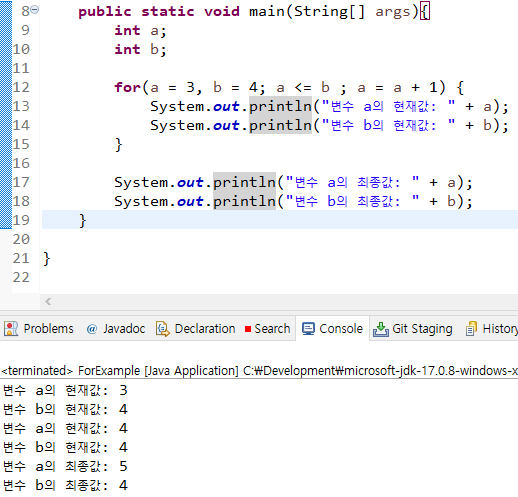Select the Console tab
Viewport: 518px width, 497px height.
tap(332, 329)
